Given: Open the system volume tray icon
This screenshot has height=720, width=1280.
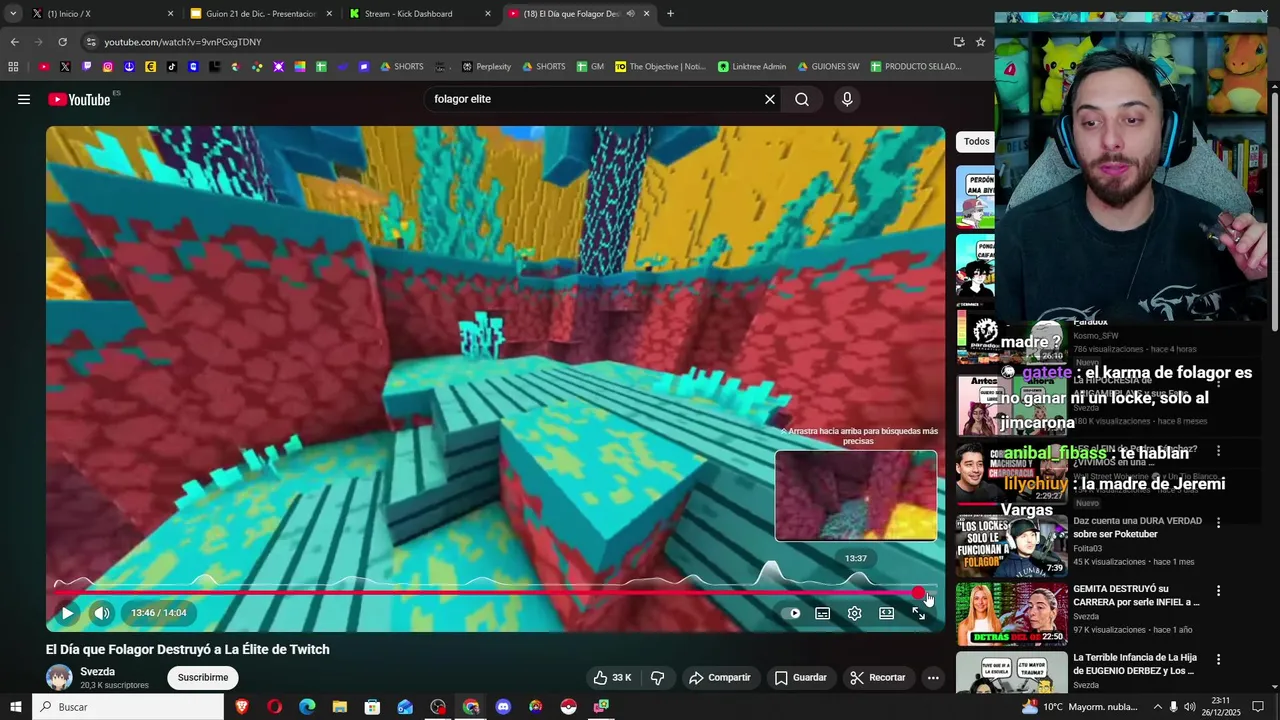Looking at the screenshot, I should [x=1191, y=707].
